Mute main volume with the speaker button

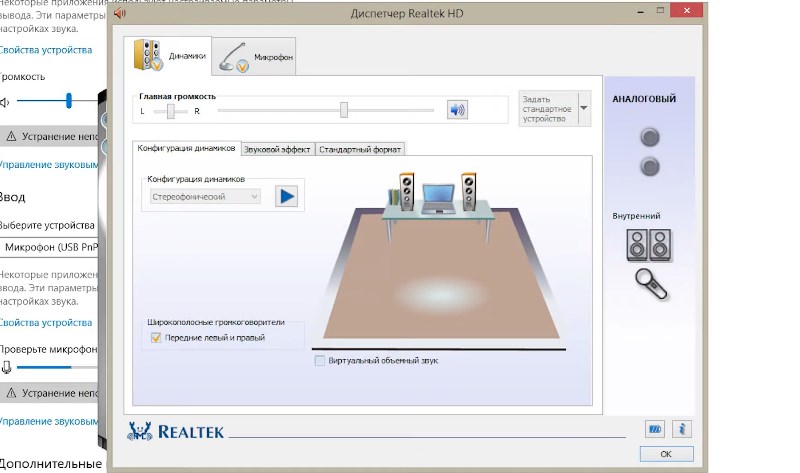(457, 110)
